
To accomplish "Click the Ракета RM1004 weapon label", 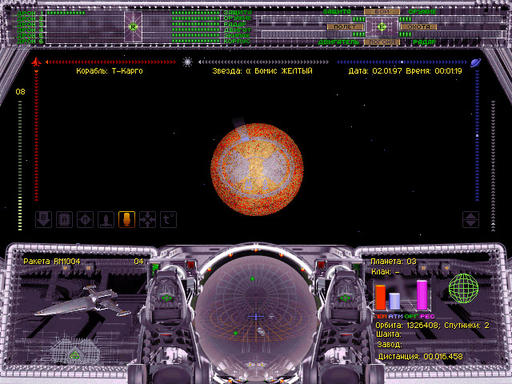I will pos(52,261).
